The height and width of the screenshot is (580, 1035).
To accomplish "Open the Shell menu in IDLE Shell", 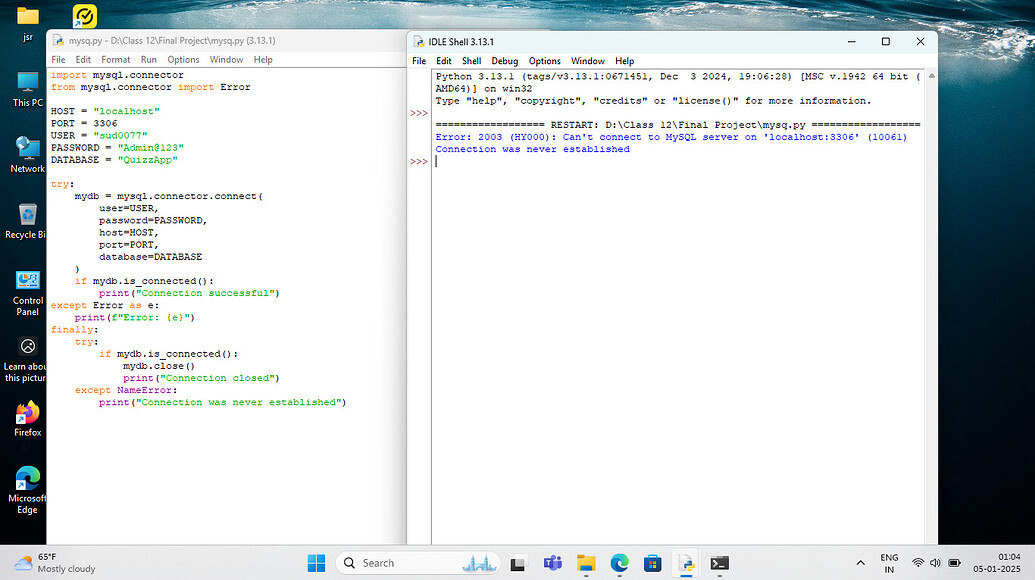I will [x=471, y=60].
